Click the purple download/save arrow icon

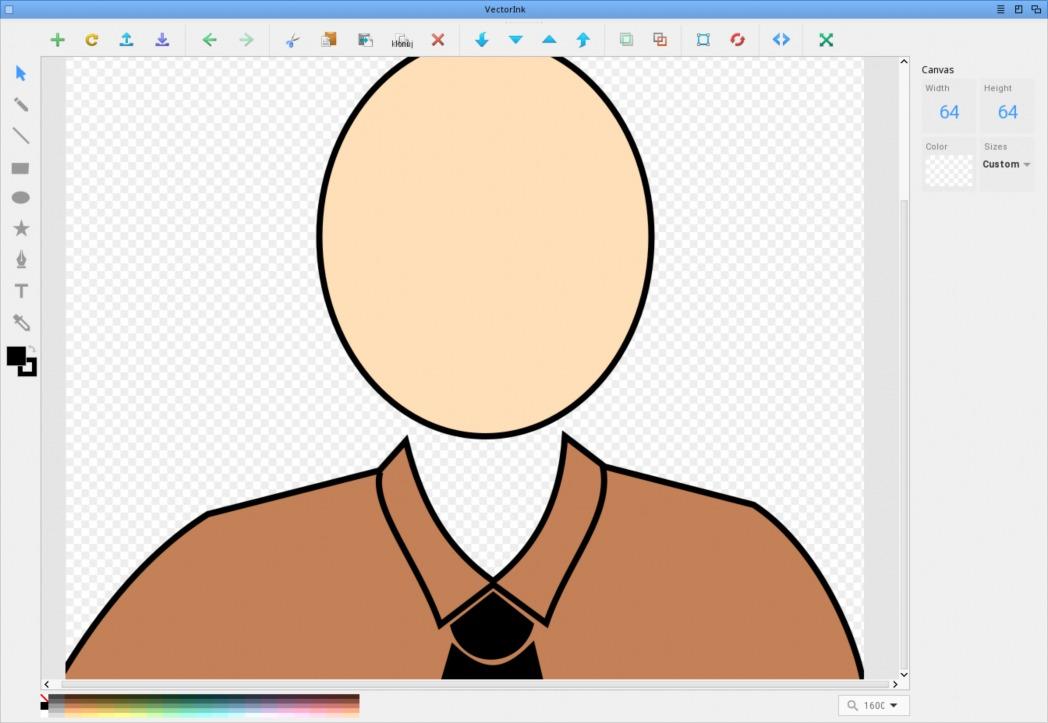162,40
